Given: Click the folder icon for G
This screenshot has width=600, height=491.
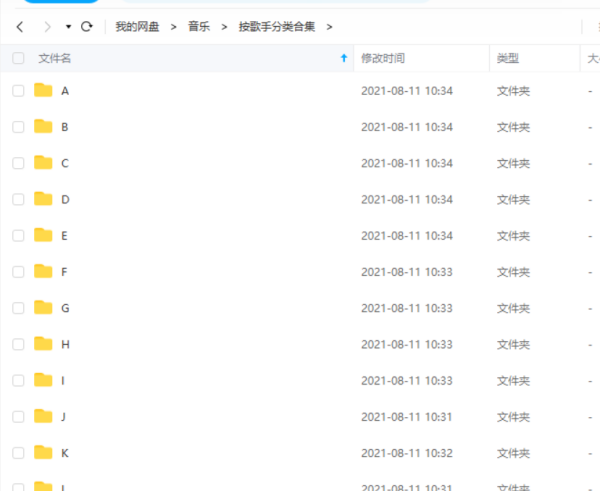Looking at the screenshot, I should tap(43, 307).
